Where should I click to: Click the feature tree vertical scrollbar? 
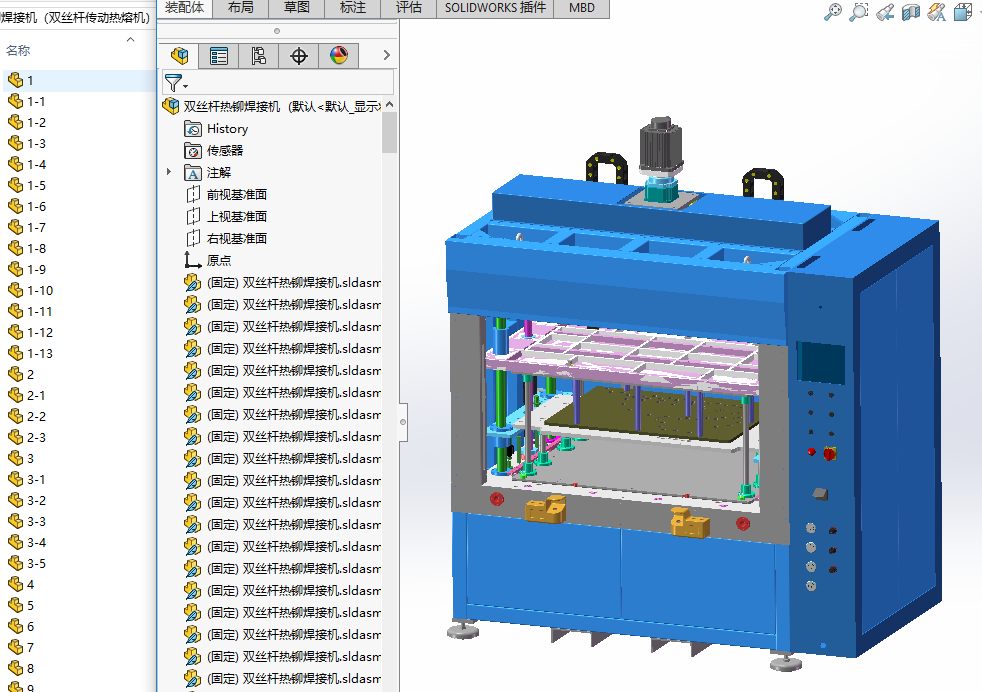pos(390,133)
